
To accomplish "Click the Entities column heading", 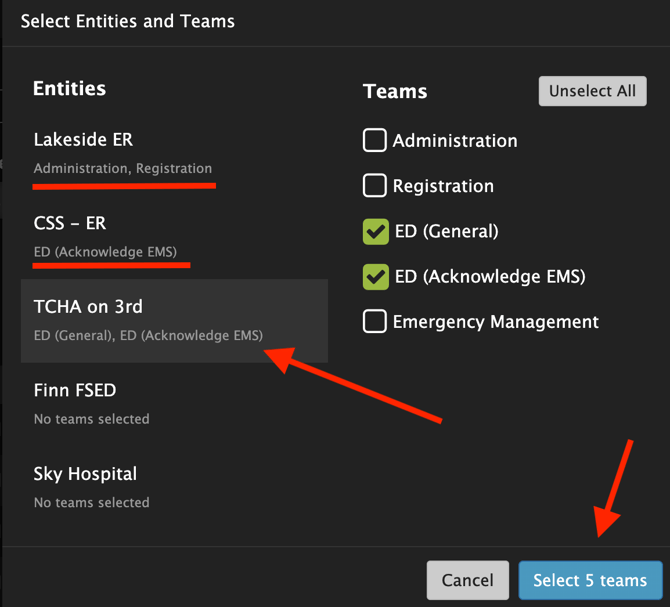I will [x=70, y=88].
